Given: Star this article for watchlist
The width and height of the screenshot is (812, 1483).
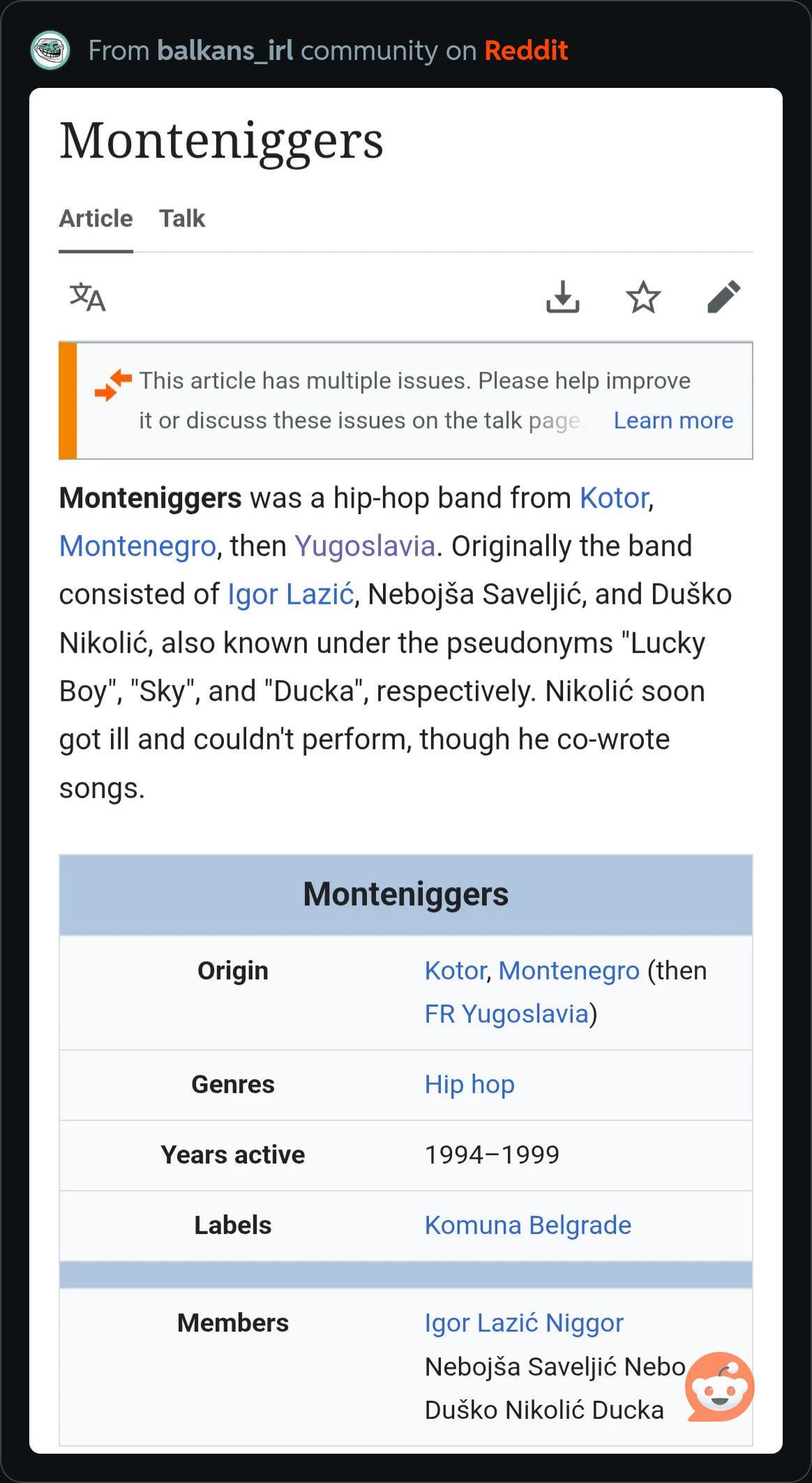Looking at the screenshot, I should point(642,297).
